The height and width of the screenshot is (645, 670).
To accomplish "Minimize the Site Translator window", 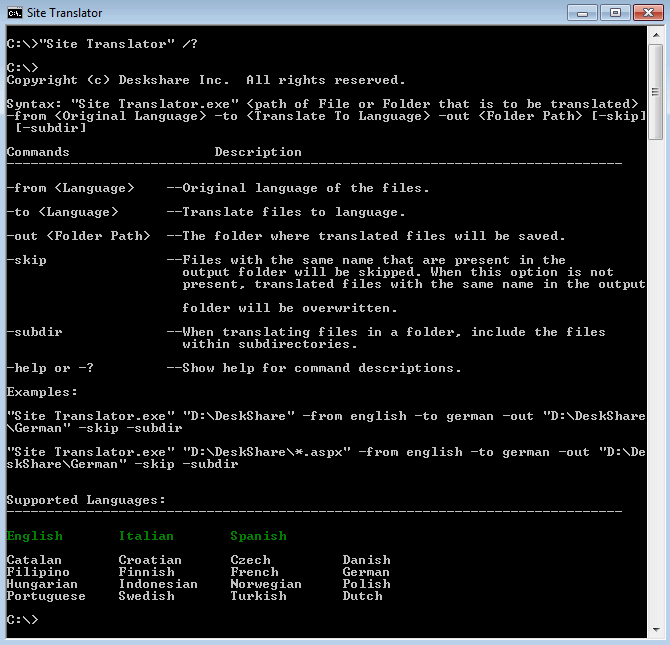I will pyautogui.click(x=582, y=13).
